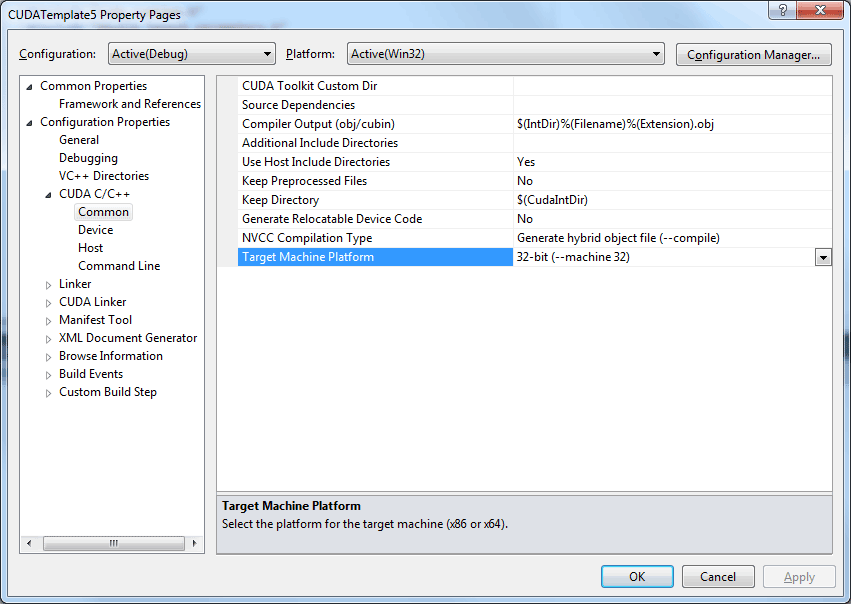Expand the Custom Build Step node
The height and width of the screenshot is (604, 851).
tap(48, 393)
